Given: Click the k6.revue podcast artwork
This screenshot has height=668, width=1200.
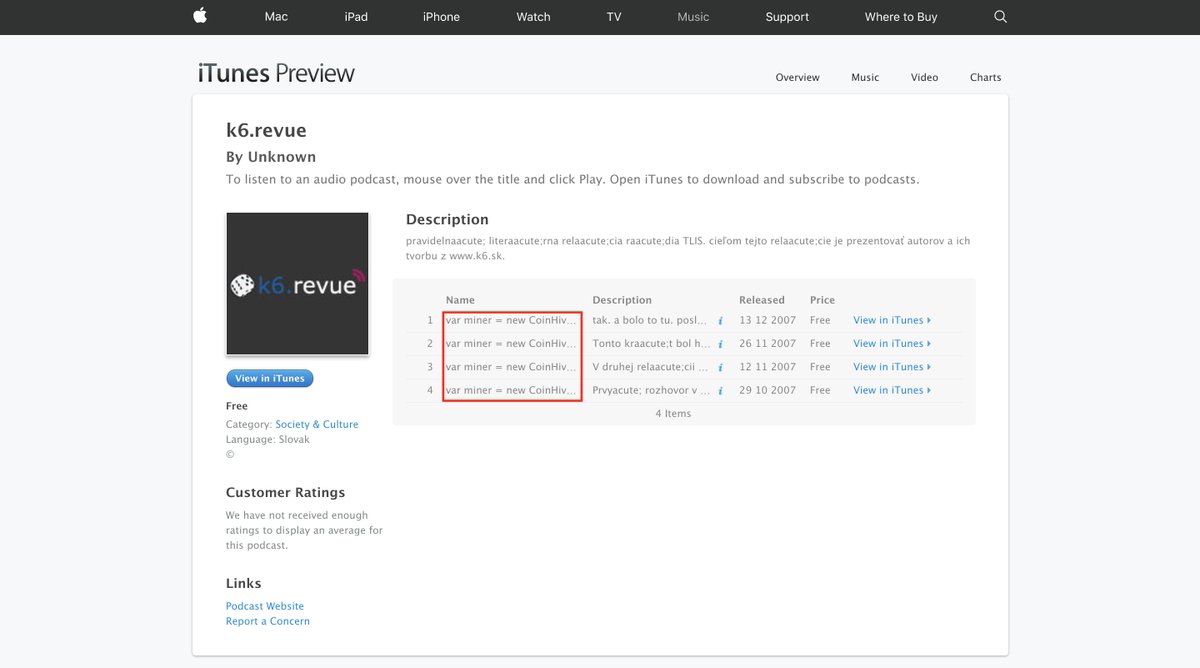Looking at the screenshot, I should [297, 283].
